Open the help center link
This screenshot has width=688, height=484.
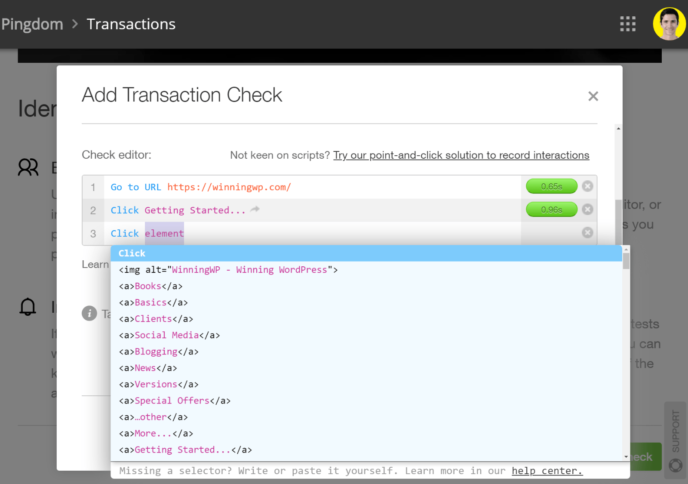[547, 471]
